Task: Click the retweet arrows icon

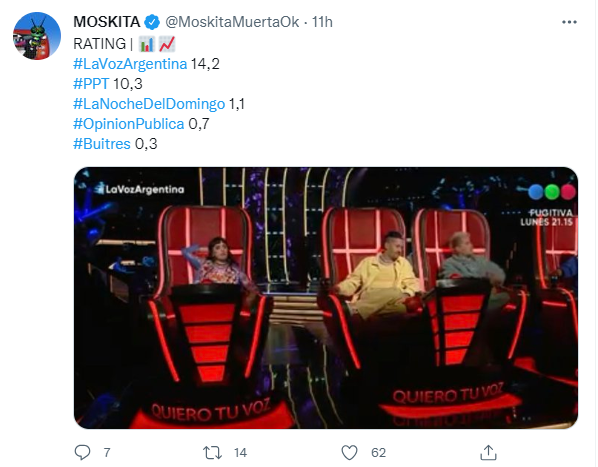Action: click(x=212, y=453)
